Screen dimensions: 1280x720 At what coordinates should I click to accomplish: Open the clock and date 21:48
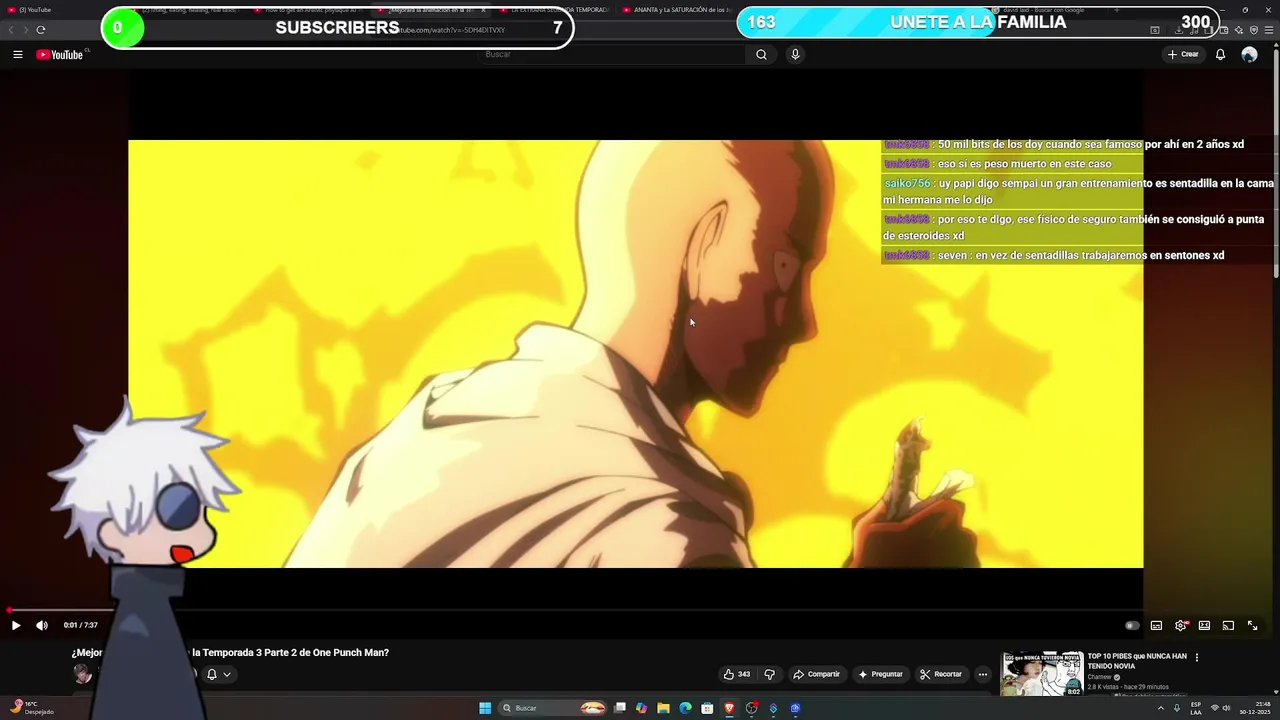tap(1254, 708)
